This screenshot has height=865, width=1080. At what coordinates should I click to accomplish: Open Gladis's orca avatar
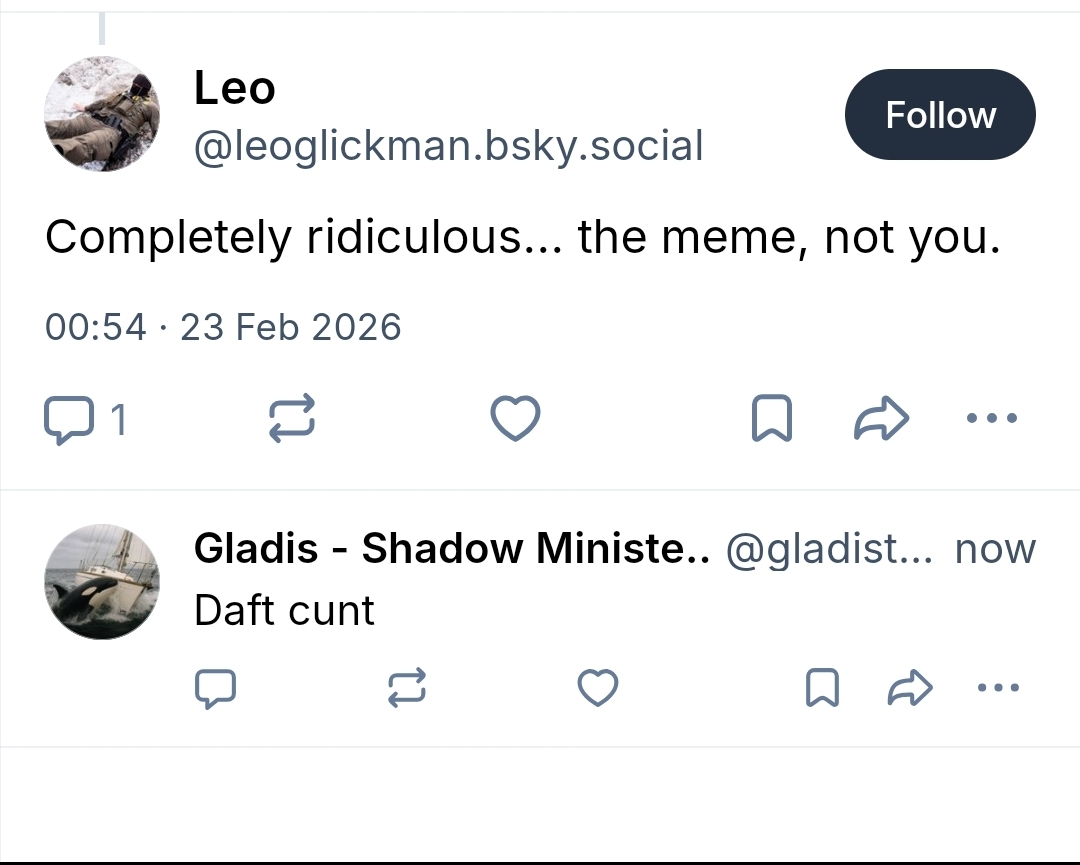[102, 581]
